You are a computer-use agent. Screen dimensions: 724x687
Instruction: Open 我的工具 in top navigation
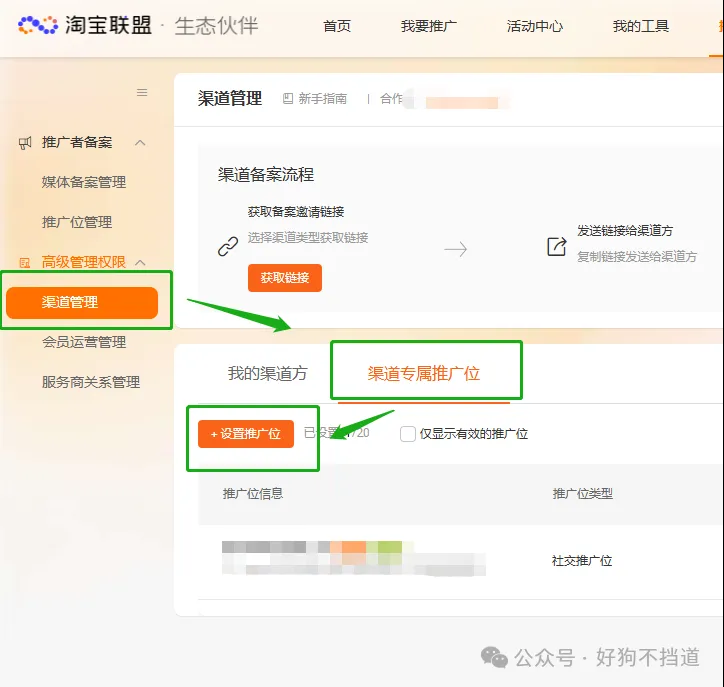(x=641, y=26)
